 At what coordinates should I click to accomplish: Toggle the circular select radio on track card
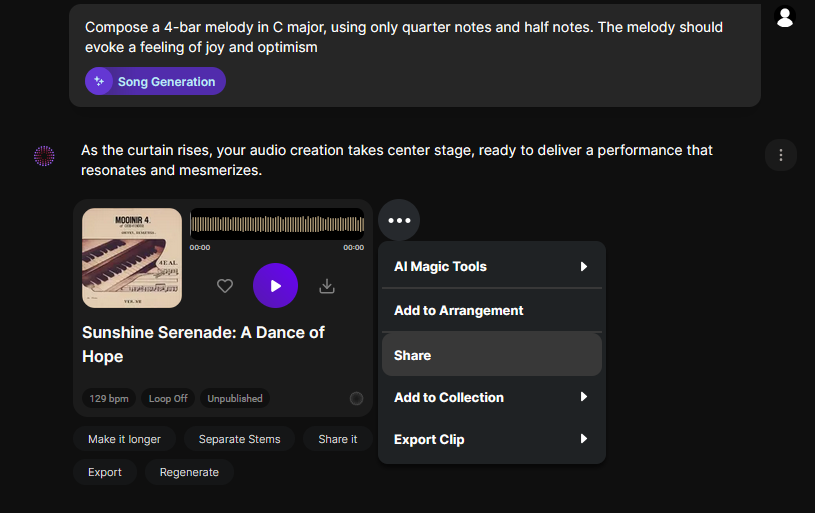356,398
